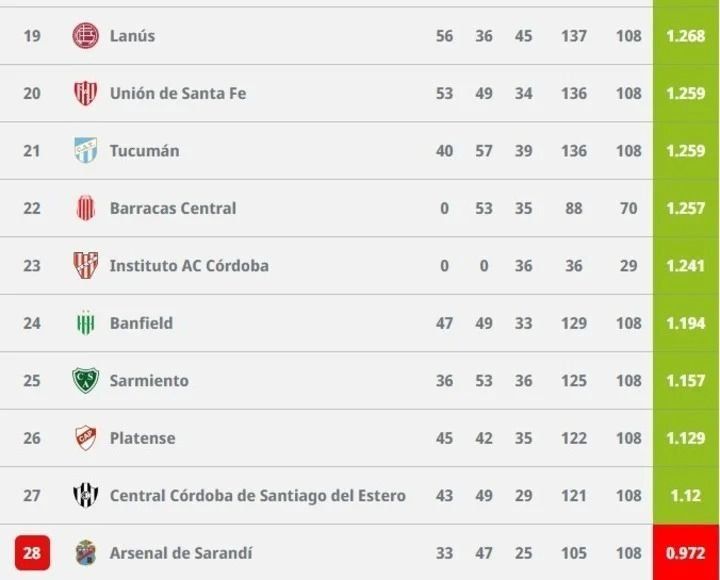Viewport: 720px width, 580px height.
Task: Click the Platense team name
Action: pos(142,438)
